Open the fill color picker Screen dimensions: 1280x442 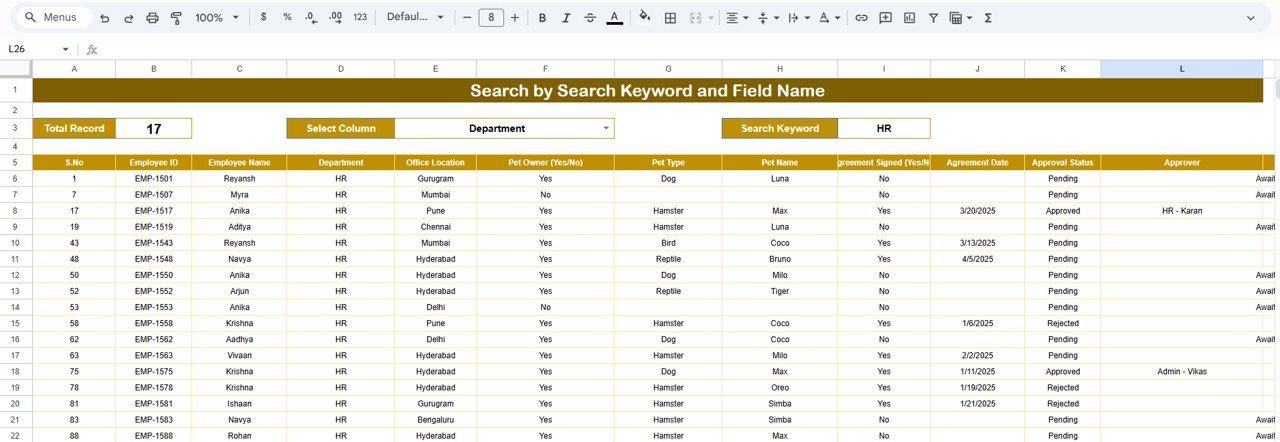[x=644, y=18]
